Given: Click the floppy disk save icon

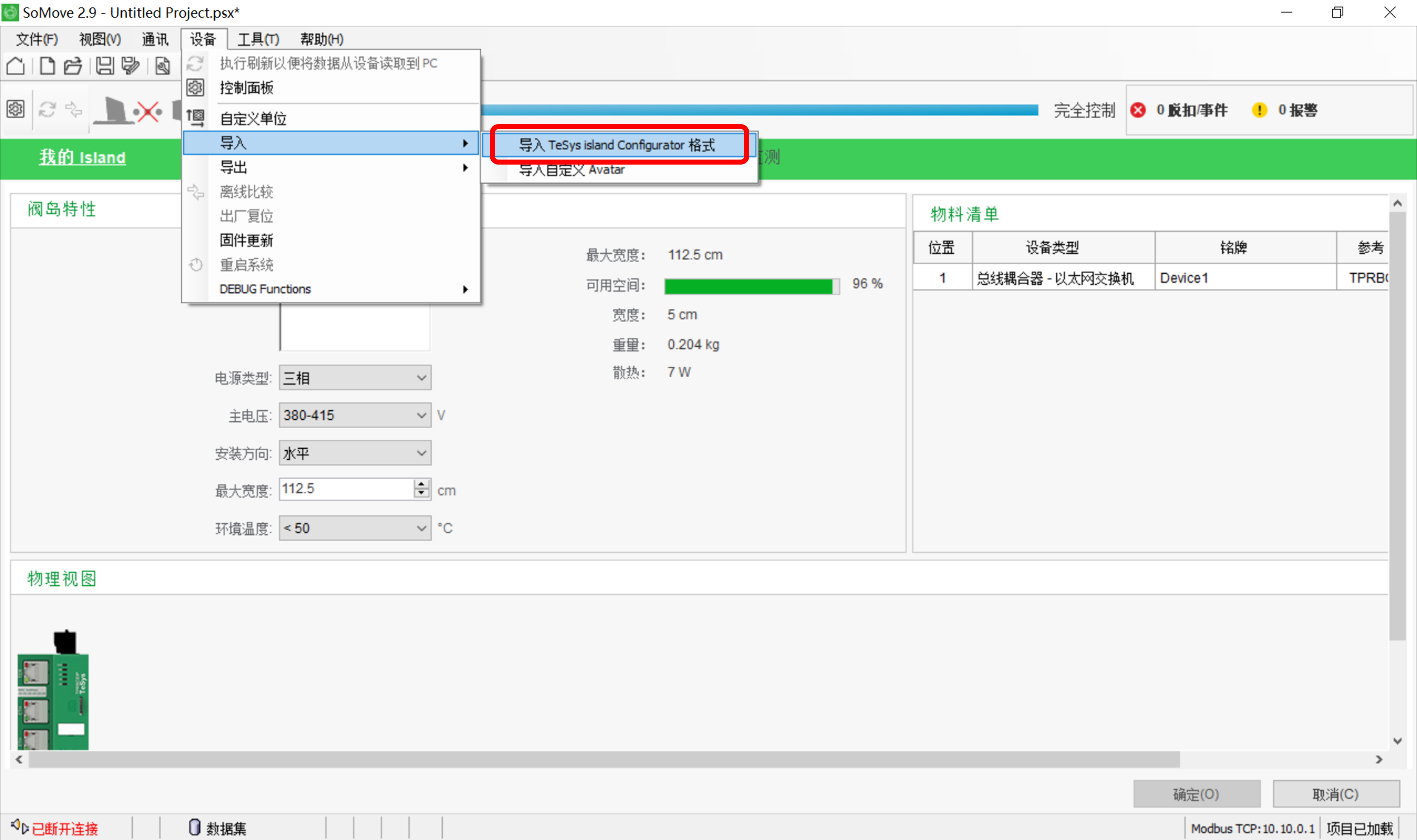Looking at the screenshot, I should click(x=104, y=66).
